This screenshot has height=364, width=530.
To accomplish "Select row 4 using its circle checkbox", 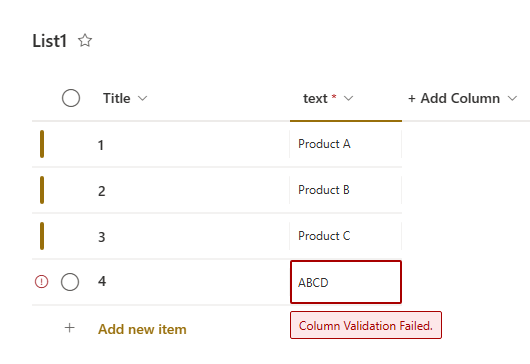I will (70, 282).
